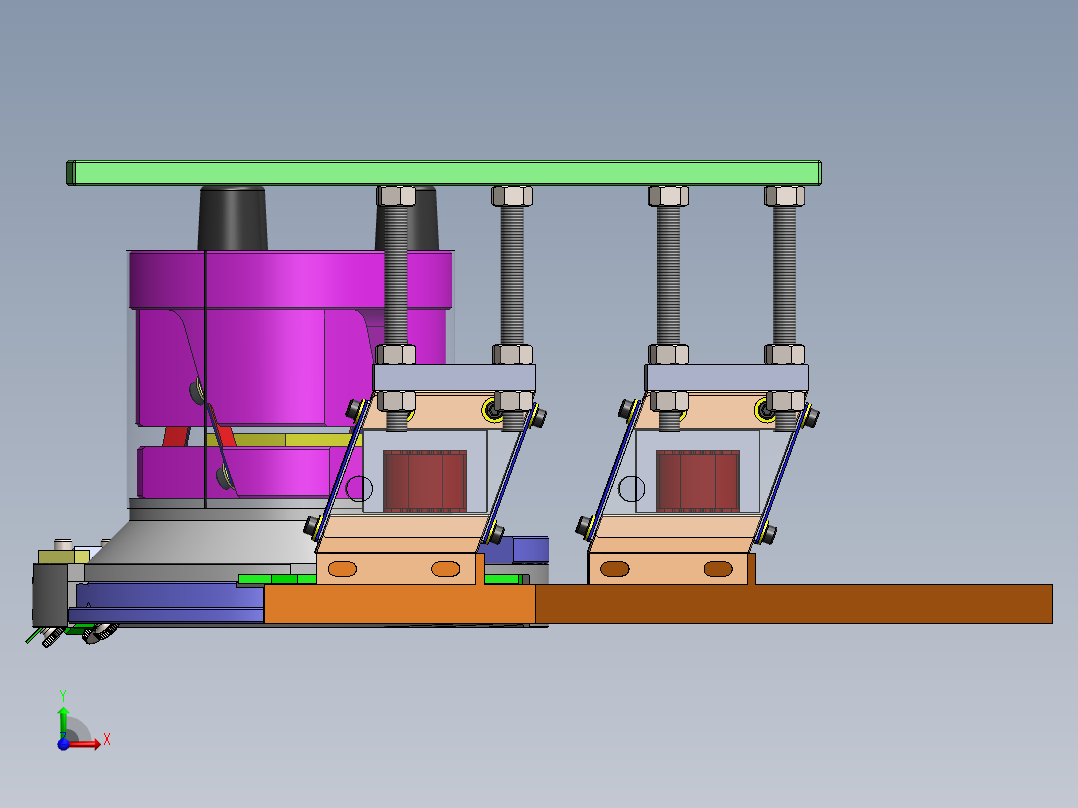Select the magenta upper housing ring
The height and width of the screenshot is (808, 1078).
(290, 280)
